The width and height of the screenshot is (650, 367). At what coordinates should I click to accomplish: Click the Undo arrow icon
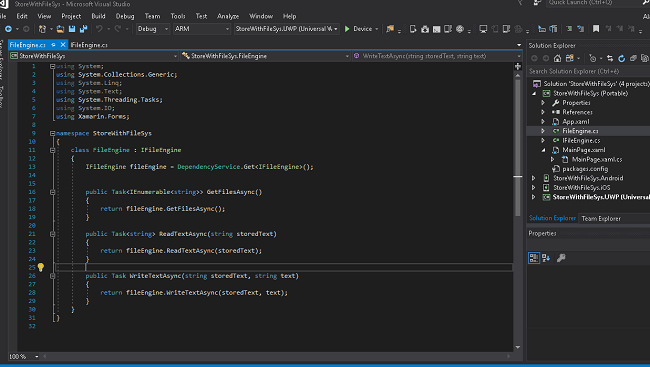(x=99, y=29)
